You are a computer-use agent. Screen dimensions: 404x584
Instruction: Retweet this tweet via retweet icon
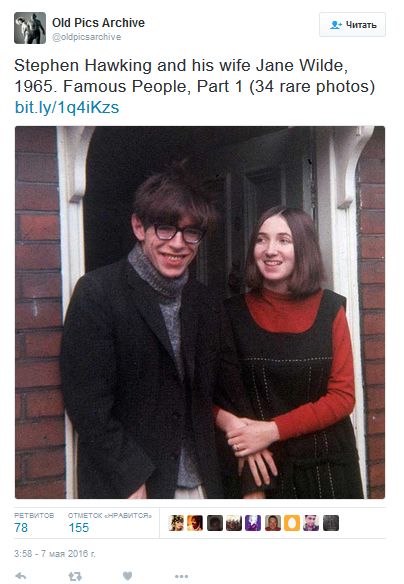point(75,576)
